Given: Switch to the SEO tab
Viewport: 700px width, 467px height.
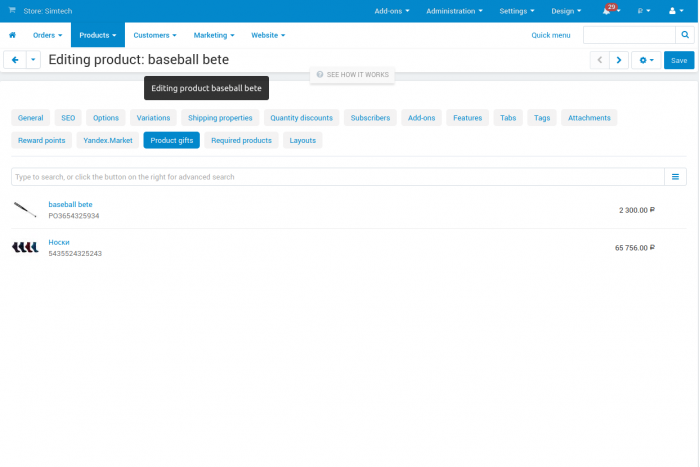Looking at the screenshot, I should click(x=68, y=118).
